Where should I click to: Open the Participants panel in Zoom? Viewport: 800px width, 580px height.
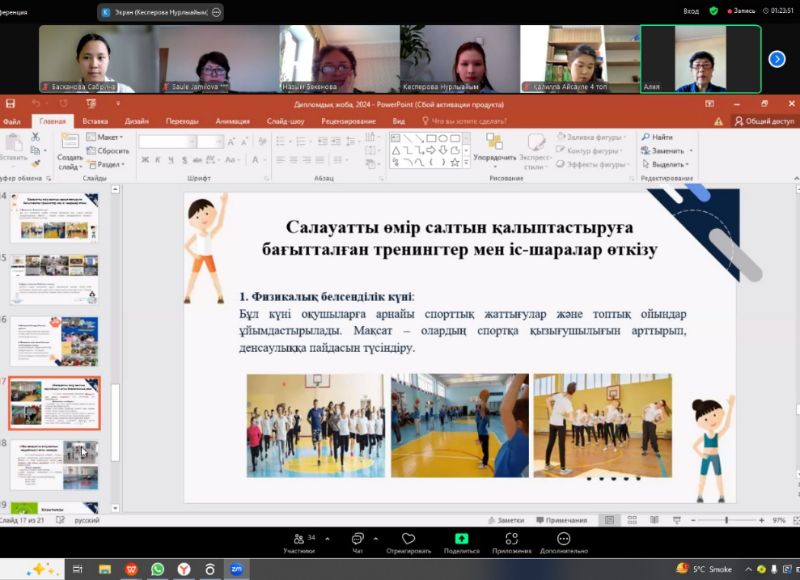tap(298, 540)
